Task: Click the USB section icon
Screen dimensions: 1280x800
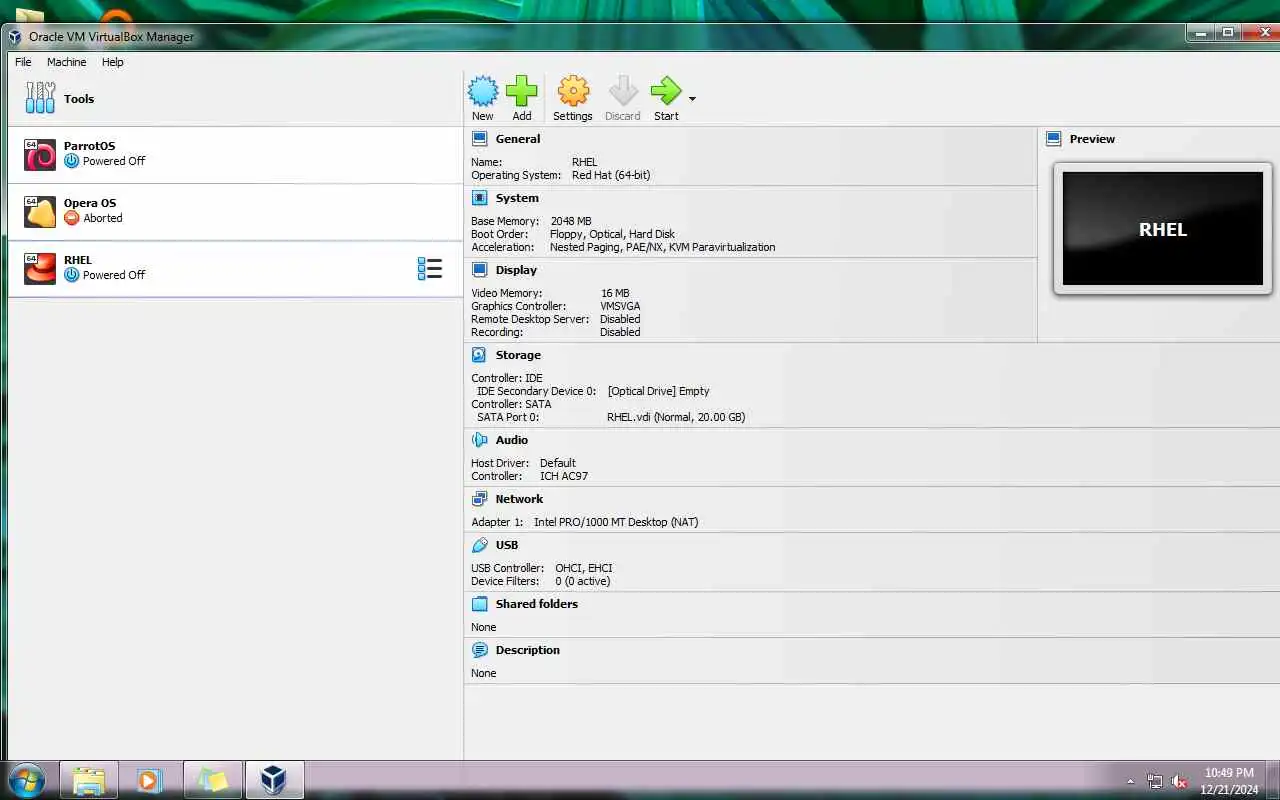Action: [480, 545]
